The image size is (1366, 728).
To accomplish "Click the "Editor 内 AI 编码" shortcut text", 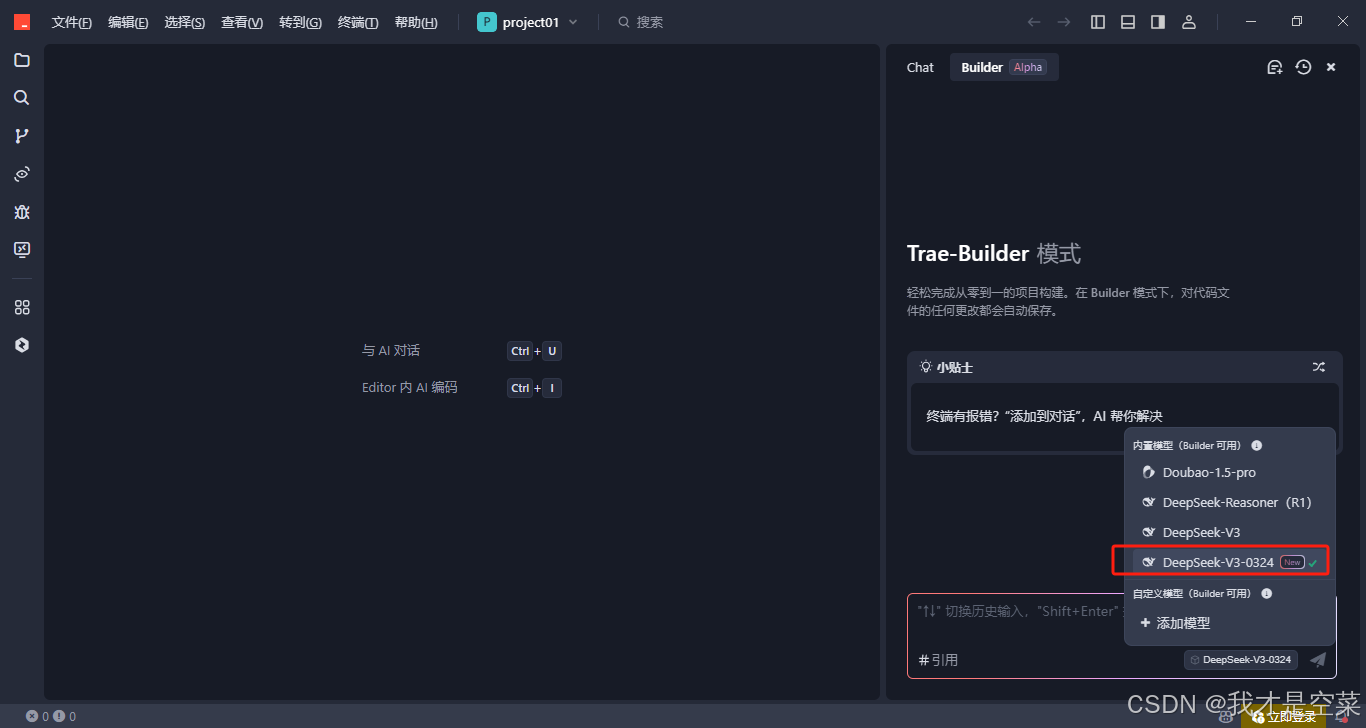I will point(410,388).
